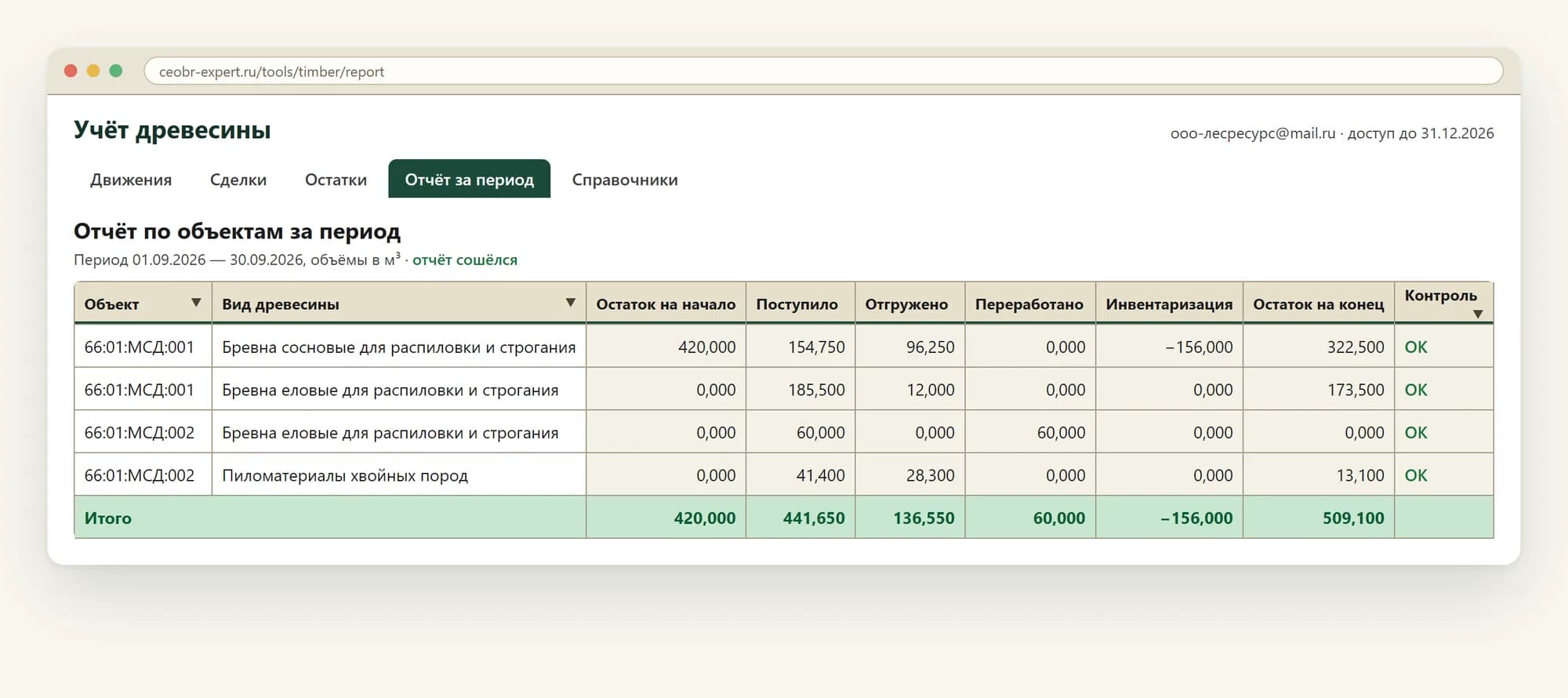Screen dimensions: 1568x698
Task: Click the 96,250 shipped value
Action: pos(931,347)
